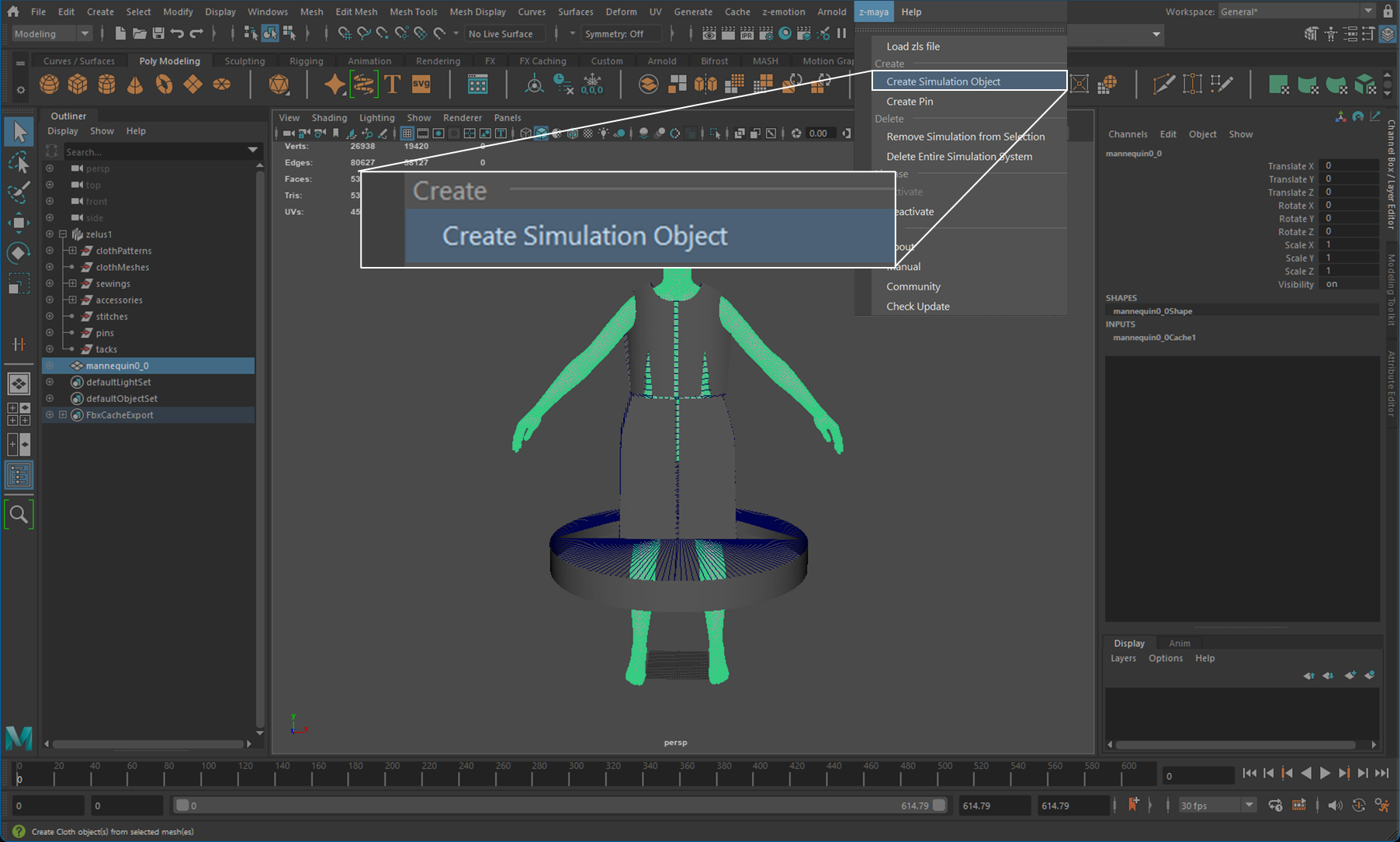1400x842 pixels.
Task: Open the Workspace General dropdown
Action: pyautogui.click(x=1297, y=12)
